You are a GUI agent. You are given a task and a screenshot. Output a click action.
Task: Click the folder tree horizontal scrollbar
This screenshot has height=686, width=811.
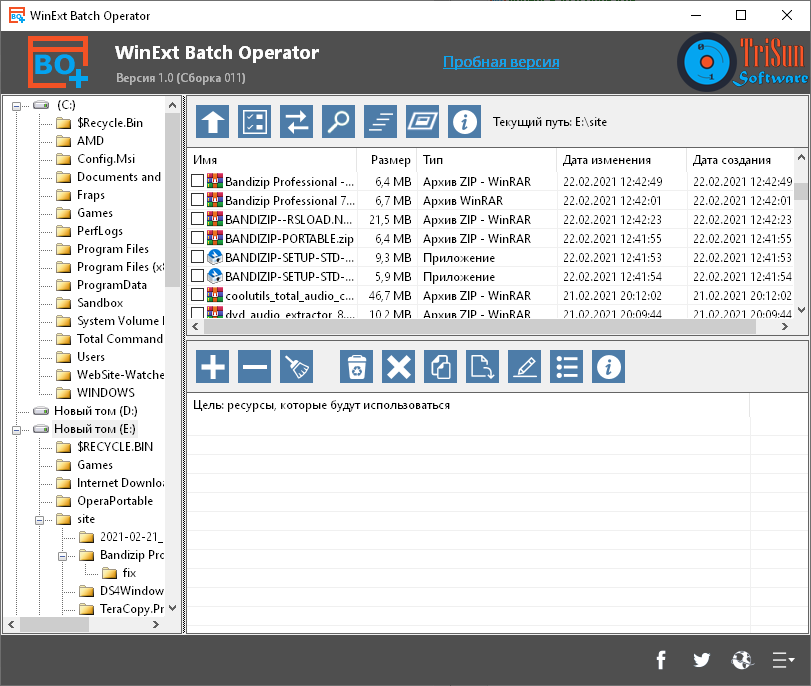pos(54,624)
